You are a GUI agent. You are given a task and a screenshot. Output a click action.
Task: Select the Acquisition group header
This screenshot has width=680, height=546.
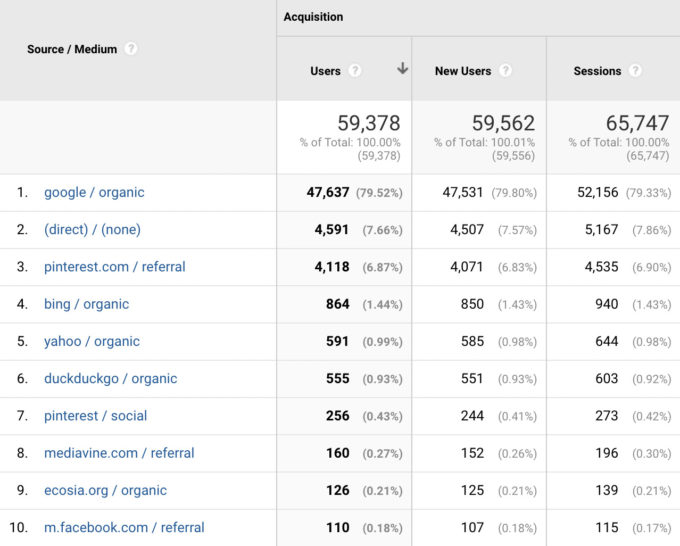click(x=313, y=17)
